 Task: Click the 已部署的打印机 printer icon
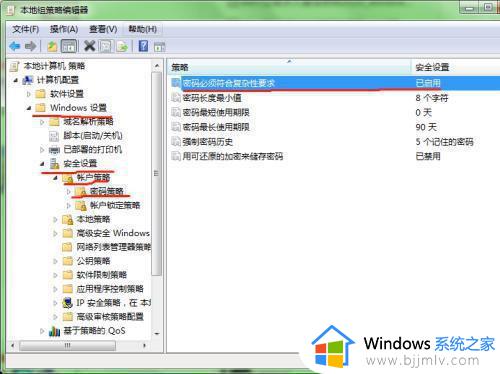[54, 150]
